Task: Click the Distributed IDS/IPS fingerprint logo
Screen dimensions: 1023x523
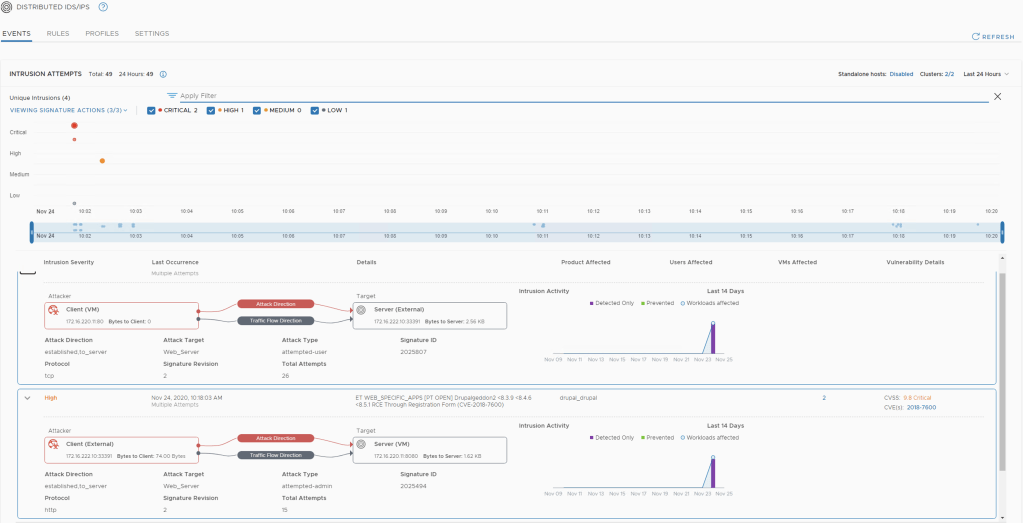Action: point(7,7)
